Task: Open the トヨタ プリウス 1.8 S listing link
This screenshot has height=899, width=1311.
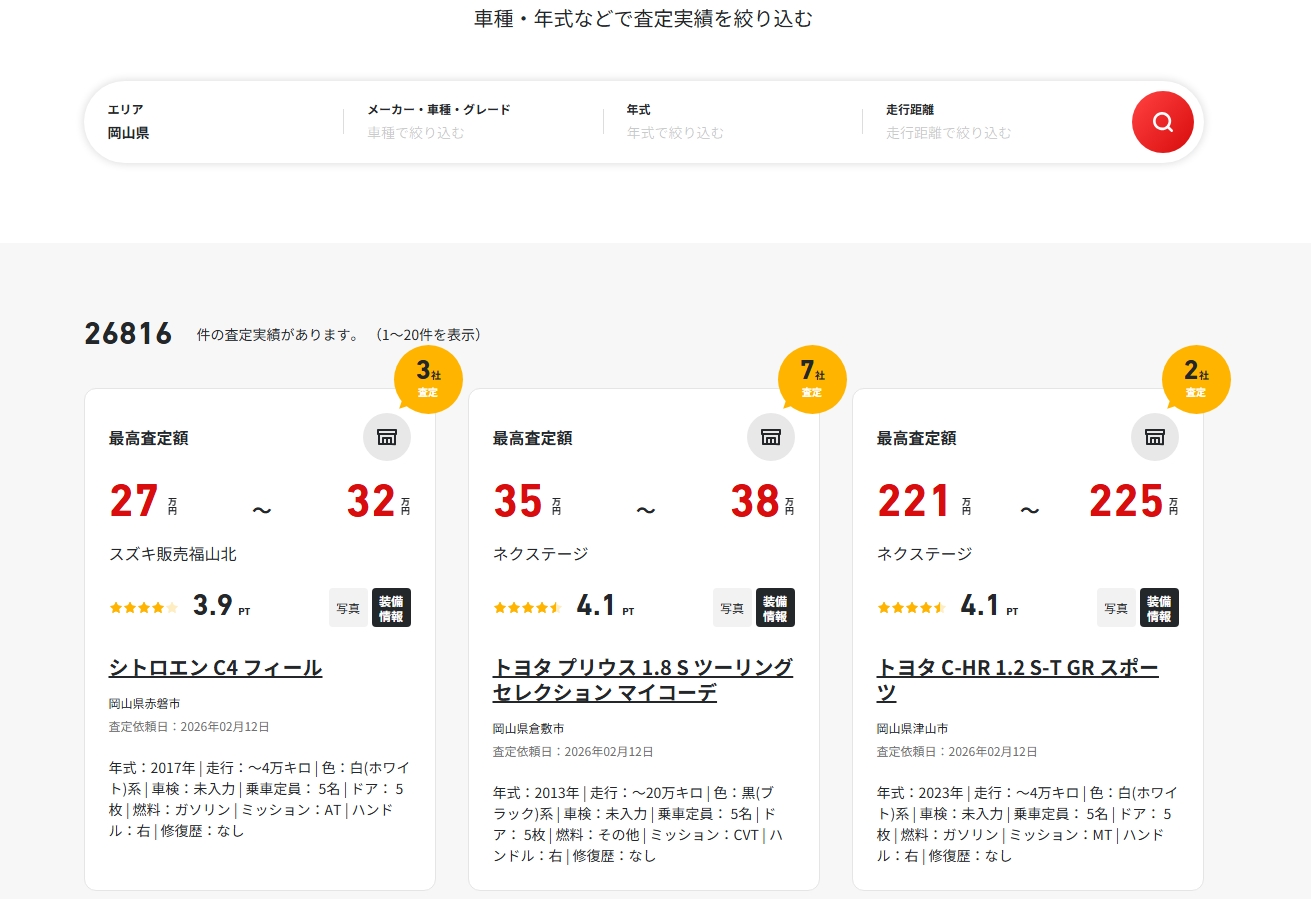Action: pyautogui.click(x=642, y=680)
